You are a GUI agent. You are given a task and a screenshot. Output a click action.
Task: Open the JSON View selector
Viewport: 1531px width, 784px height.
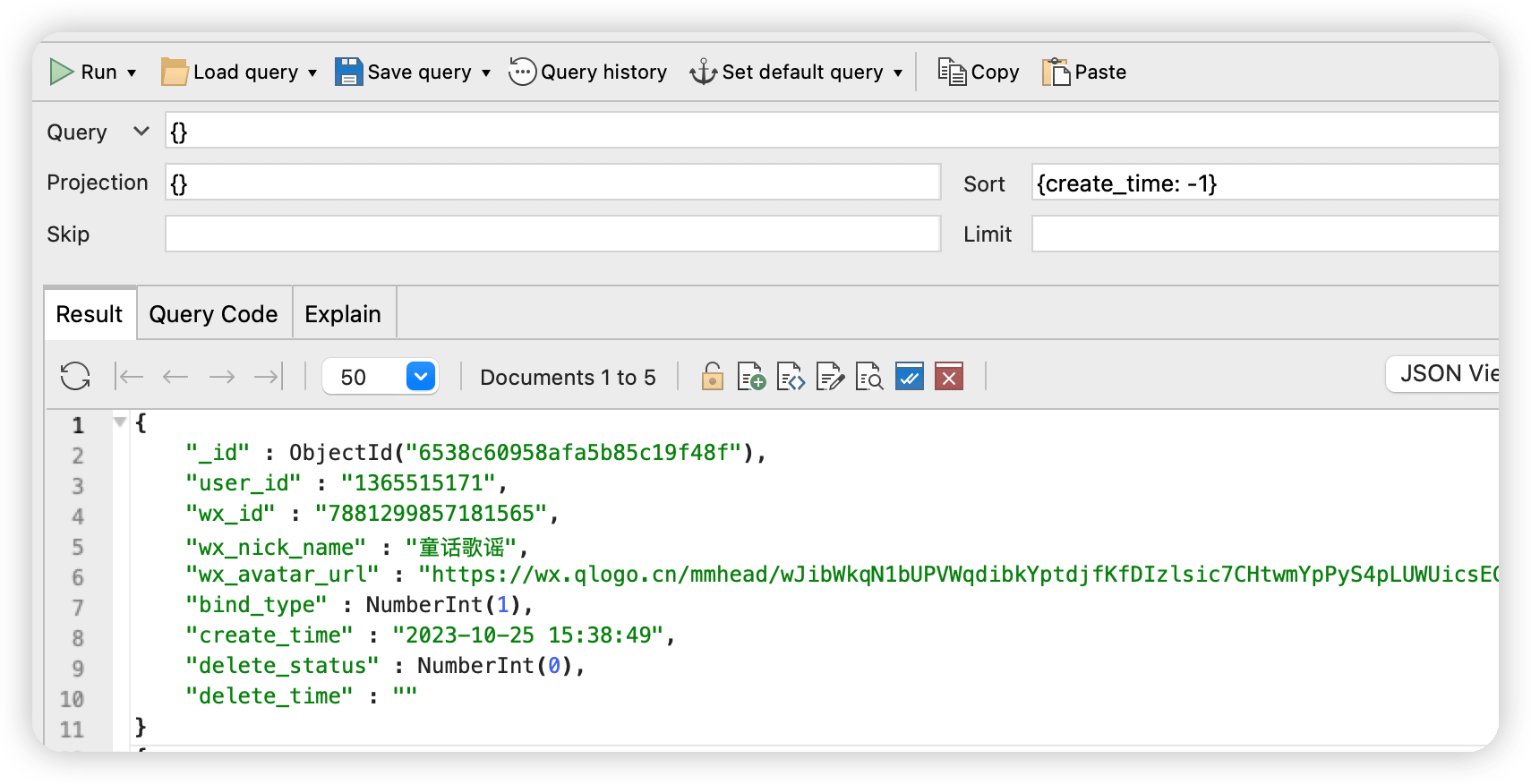point(1442,373)
